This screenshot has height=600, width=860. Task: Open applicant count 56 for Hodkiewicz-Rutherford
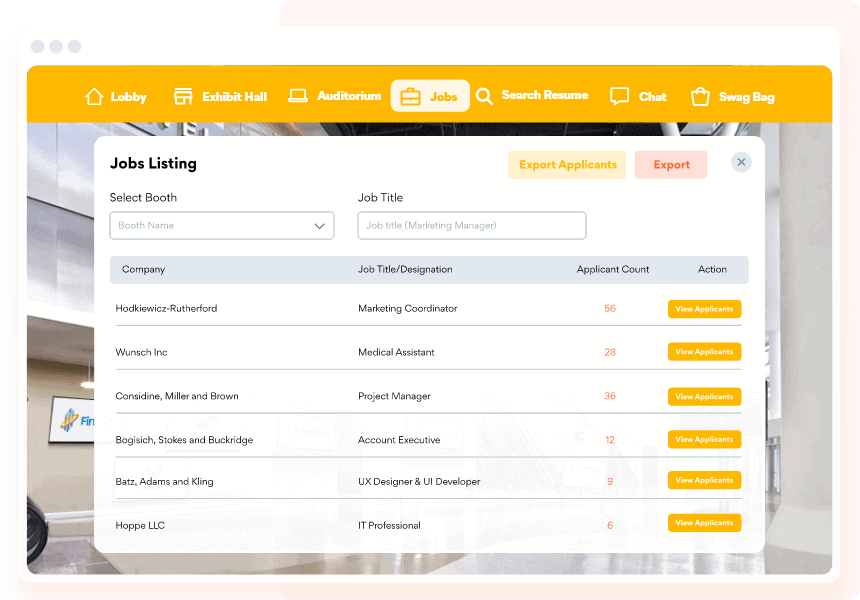coord(610,309)
